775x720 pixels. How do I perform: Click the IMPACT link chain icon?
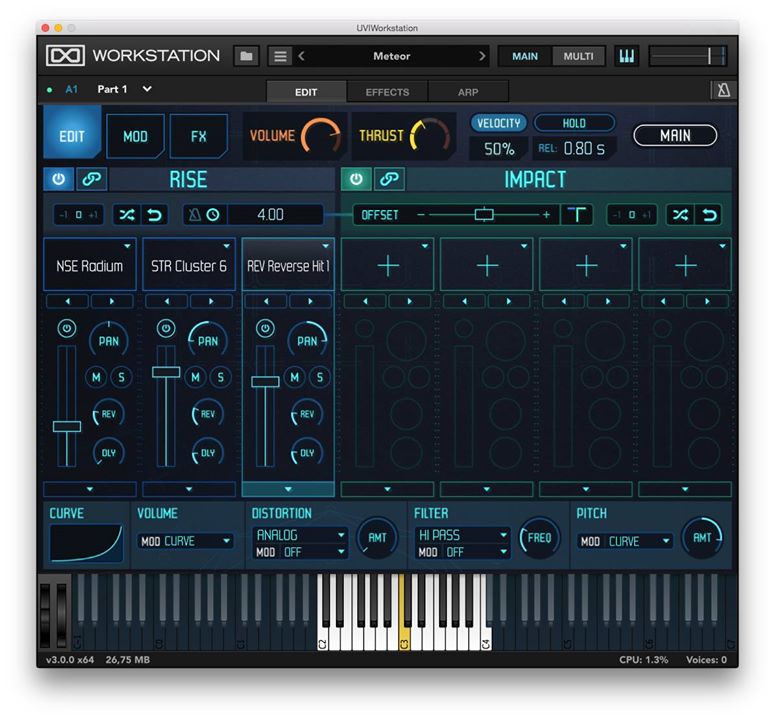[x=389, y=178]
